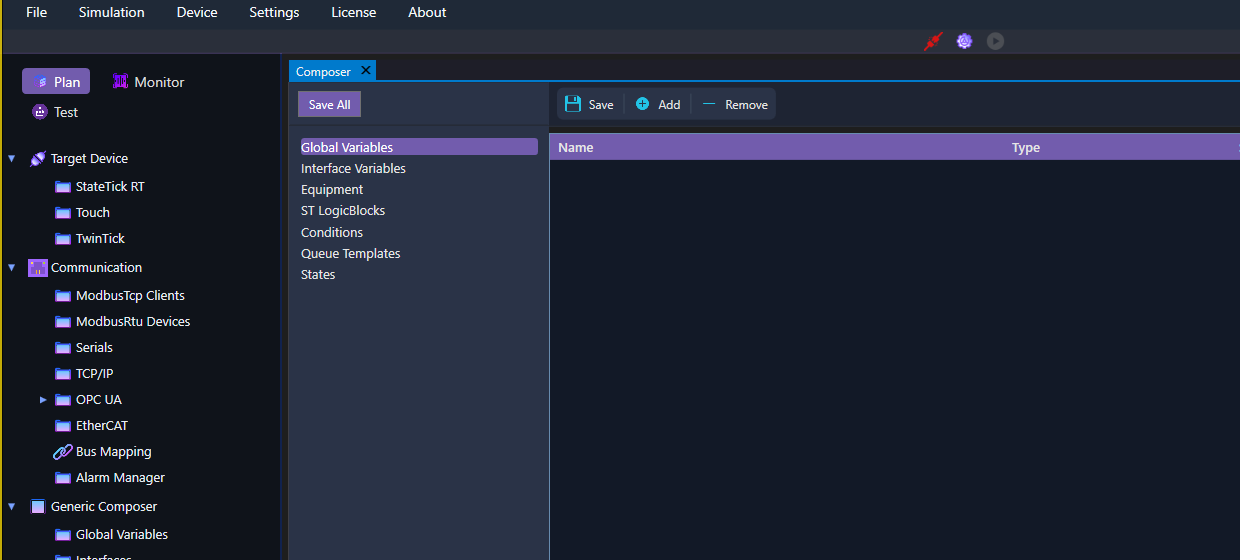The width and height of the screenshot is (1240, 560).
Task: Select the EtherCAT label in tree
Action: [102, 425]
